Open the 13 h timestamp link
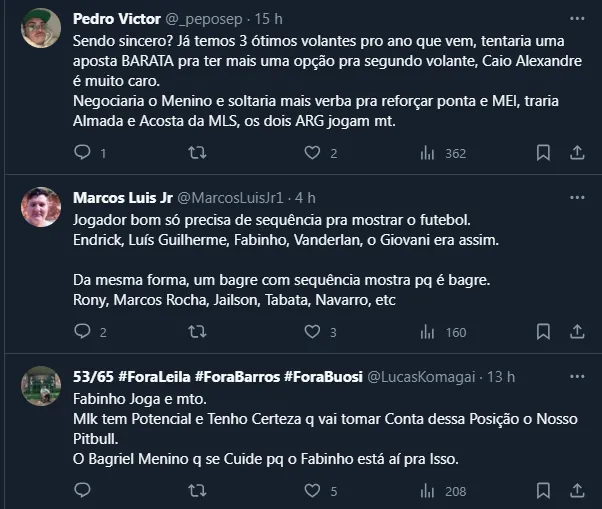602x509 pixels. (x=500, y=377)
